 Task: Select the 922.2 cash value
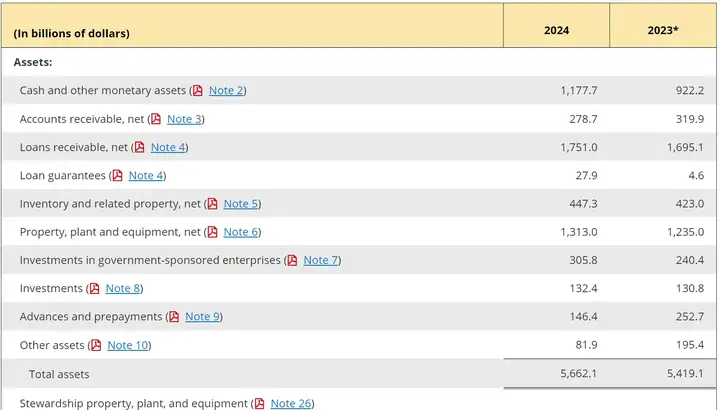click(690, 90)
